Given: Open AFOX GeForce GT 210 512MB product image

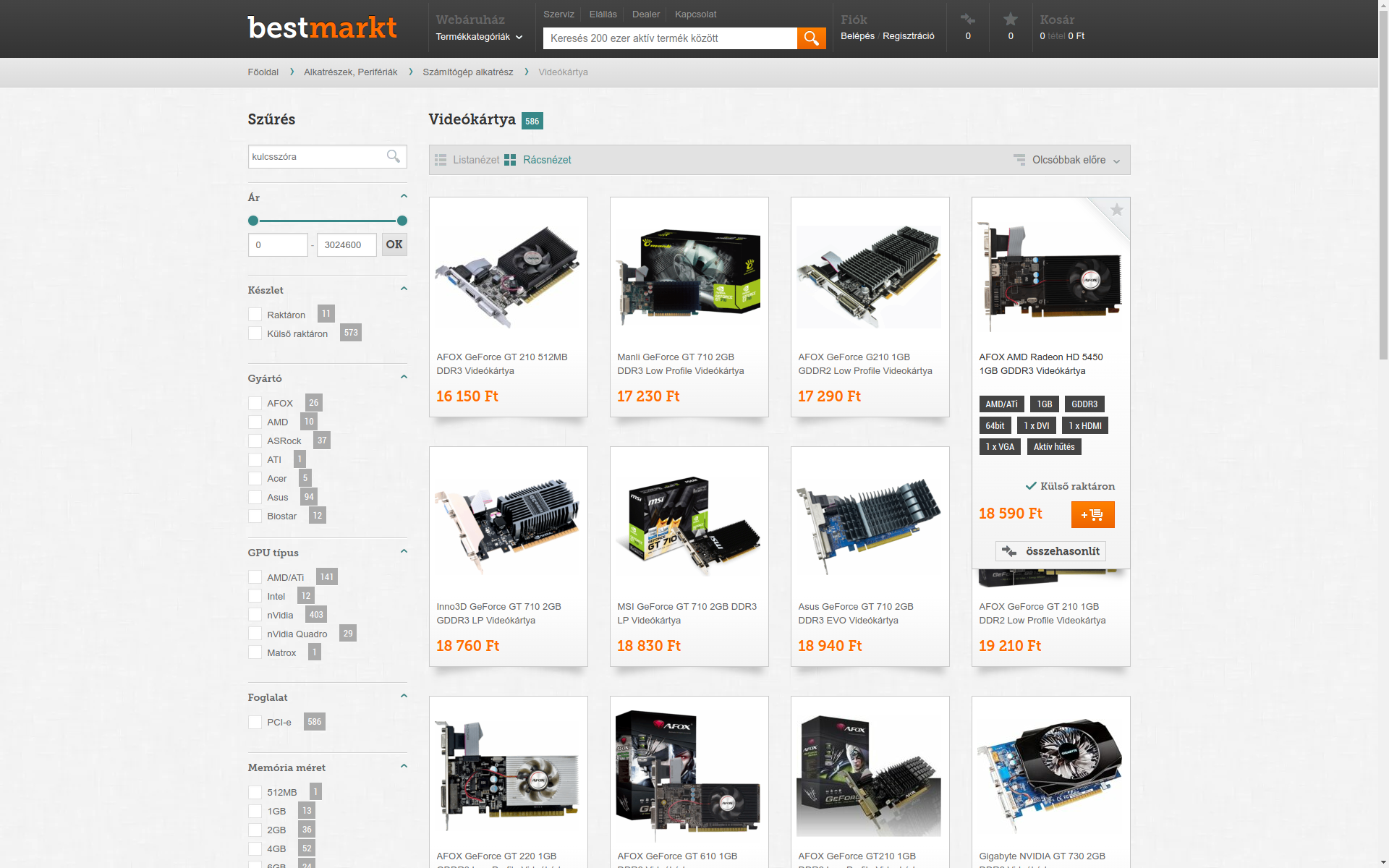Looking at the screenshot, I should pyautogui.click(x=508, y=277).
